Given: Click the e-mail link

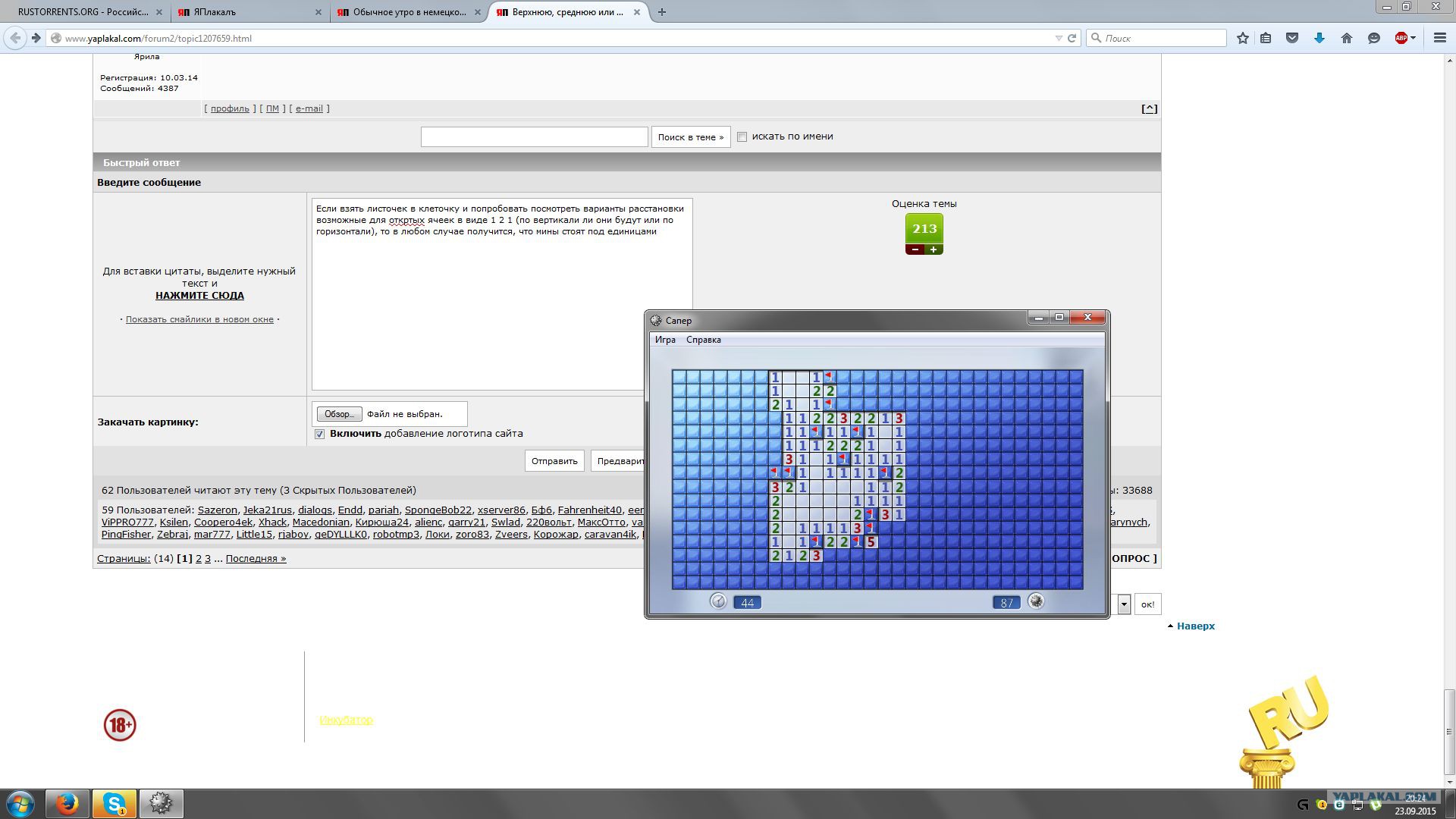Looking at the screenshot, I should 309,108.
